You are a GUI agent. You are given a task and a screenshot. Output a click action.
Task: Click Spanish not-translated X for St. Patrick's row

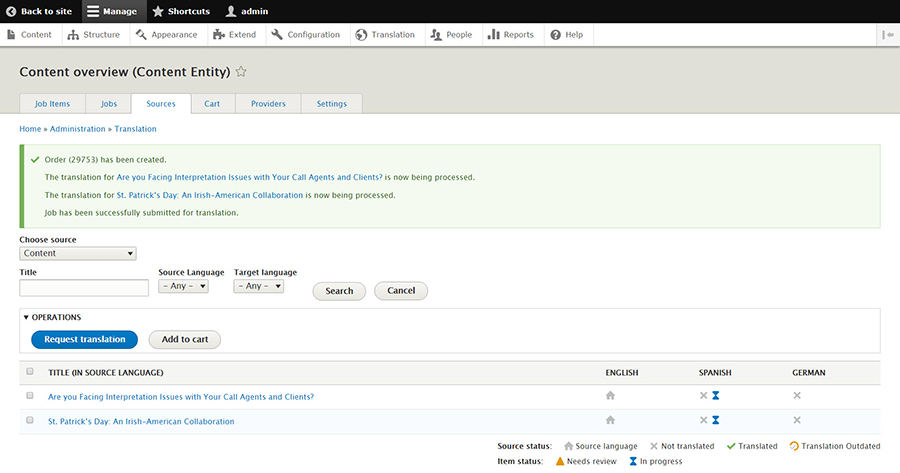pyautogui.click(x=704, y=420)
